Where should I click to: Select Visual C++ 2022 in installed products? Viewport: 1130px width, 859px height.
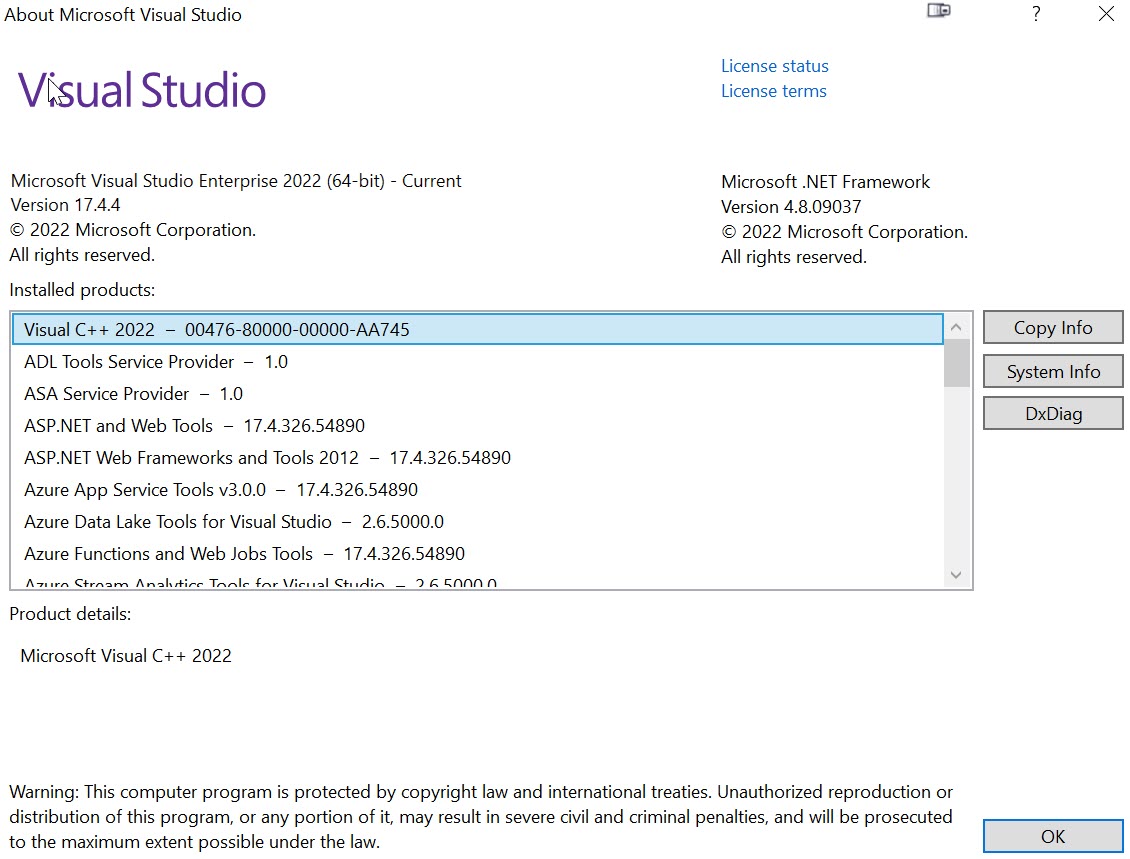[216, 330]
